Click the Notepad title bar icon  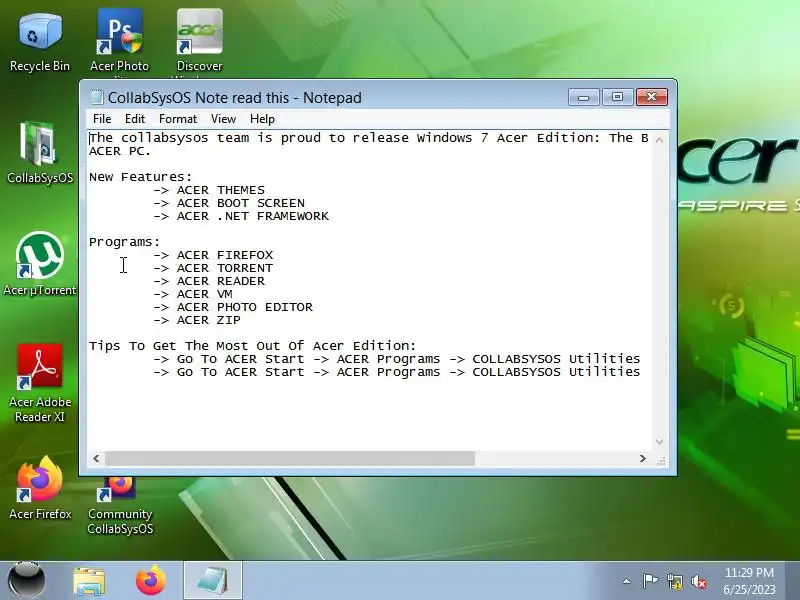click(95, 97)
